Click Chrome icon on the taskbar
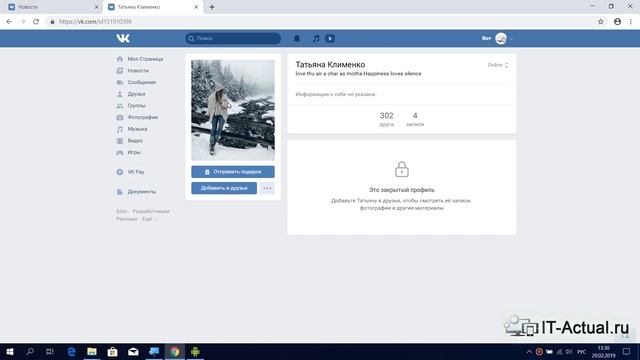This screenshot has height=360, width=640. [x=175, y=352]
